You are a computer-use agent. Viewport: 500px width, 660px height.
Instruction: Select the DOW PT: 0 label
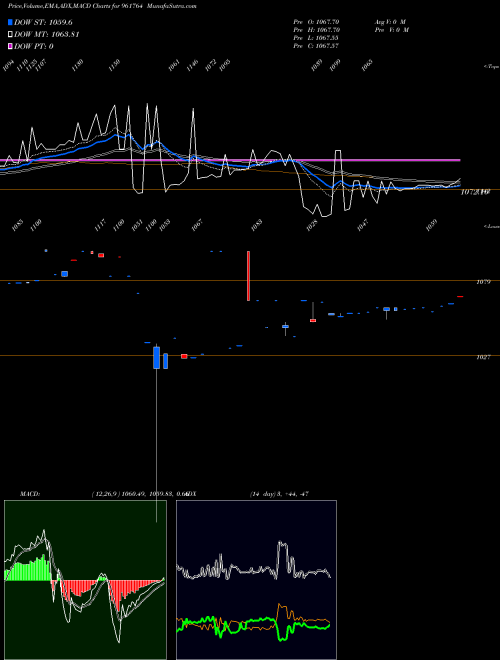[x=33, y=46]
